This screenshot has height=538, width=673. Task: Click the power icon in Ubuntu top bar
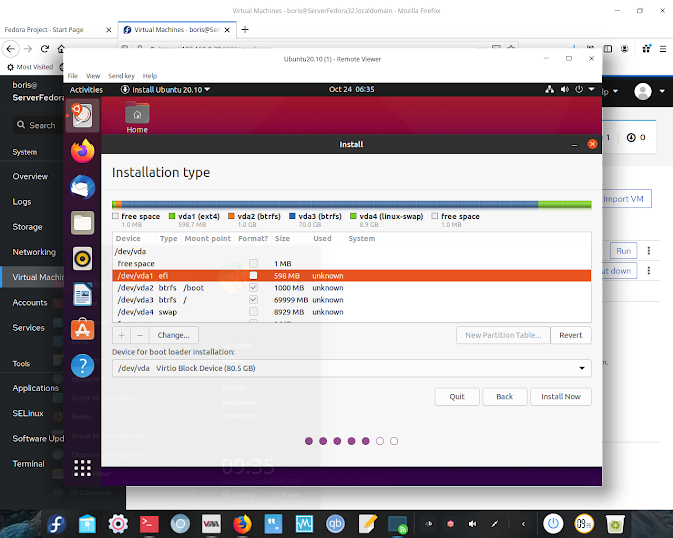(579, 89)
